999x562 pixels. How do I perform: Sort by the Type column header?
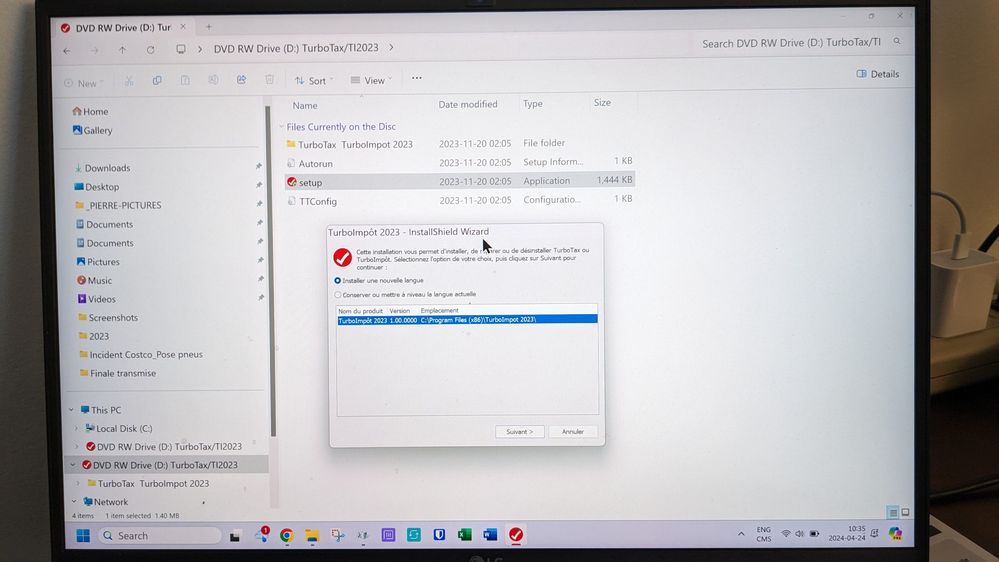tap(533, 103)
